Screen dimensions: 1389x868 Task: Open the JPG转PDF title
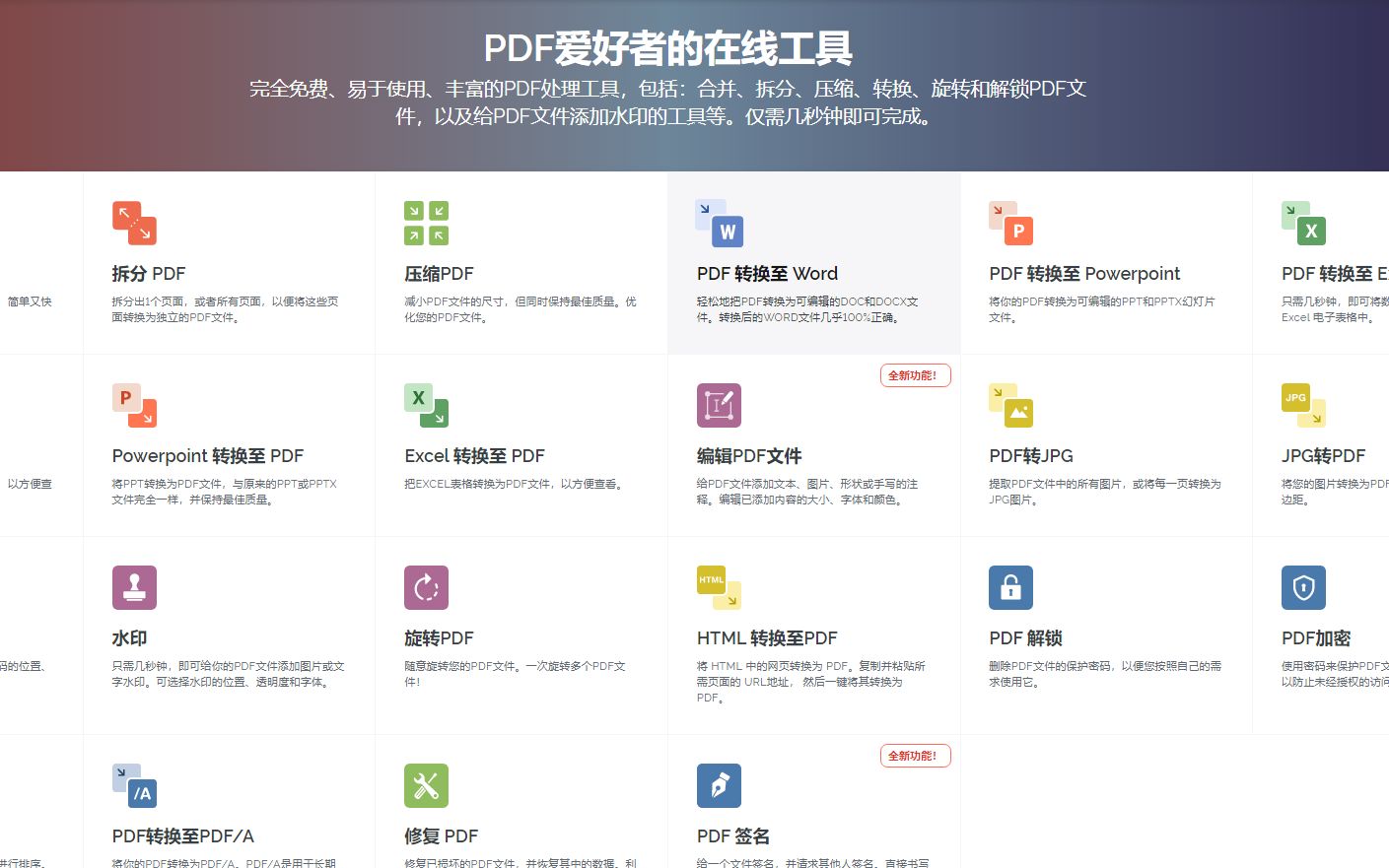[x=1323, y=456]
